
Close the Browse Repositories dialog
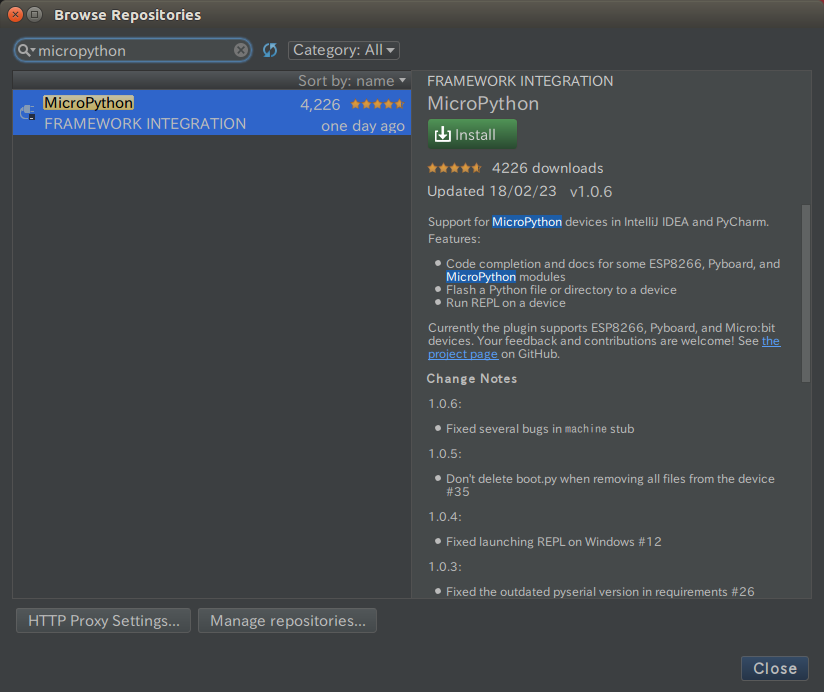click(775, 668)
